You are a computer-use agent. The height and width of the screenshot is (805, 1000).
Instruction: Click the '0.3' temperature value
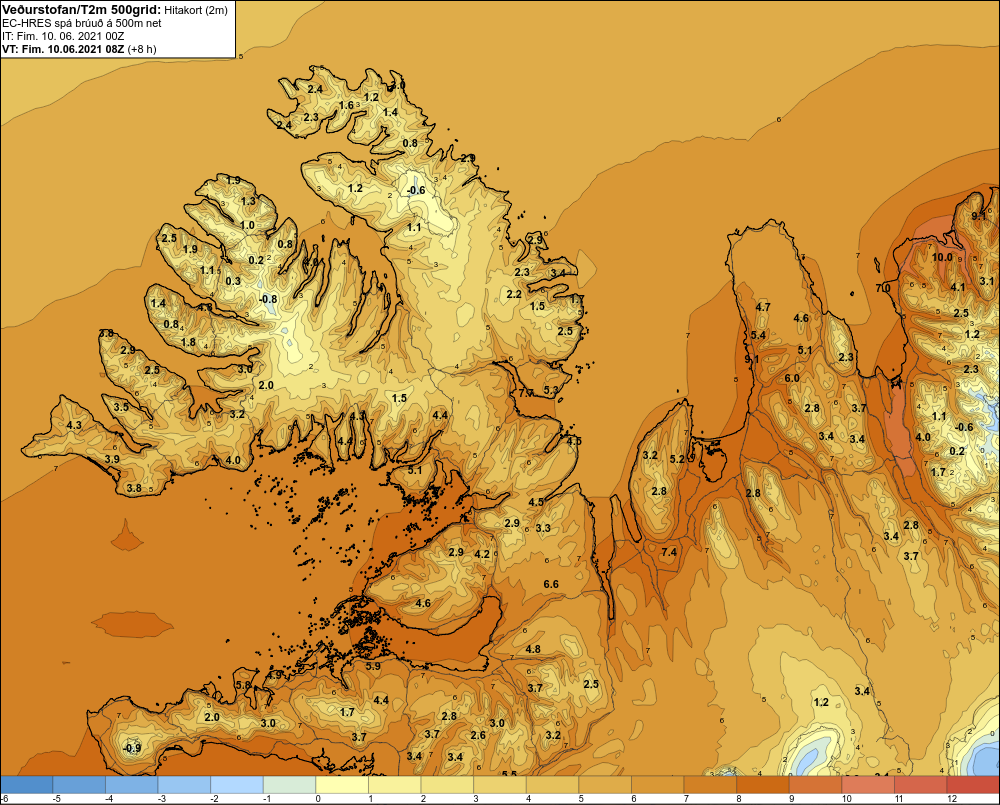pyautogui.click(x=233, y=281)
